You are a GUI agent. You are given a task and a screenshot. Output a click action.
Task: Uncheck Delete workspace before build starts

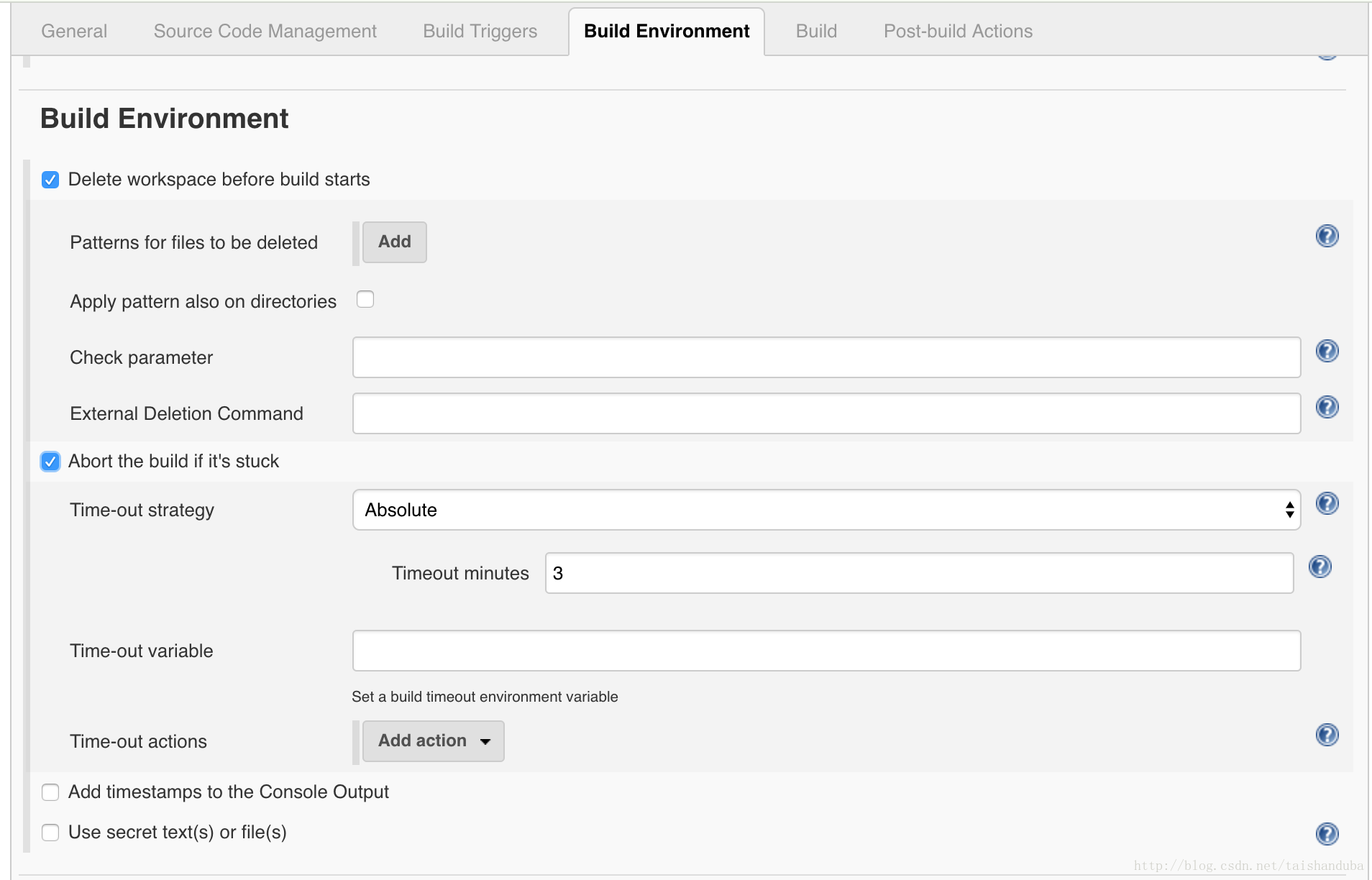[50, 179]
